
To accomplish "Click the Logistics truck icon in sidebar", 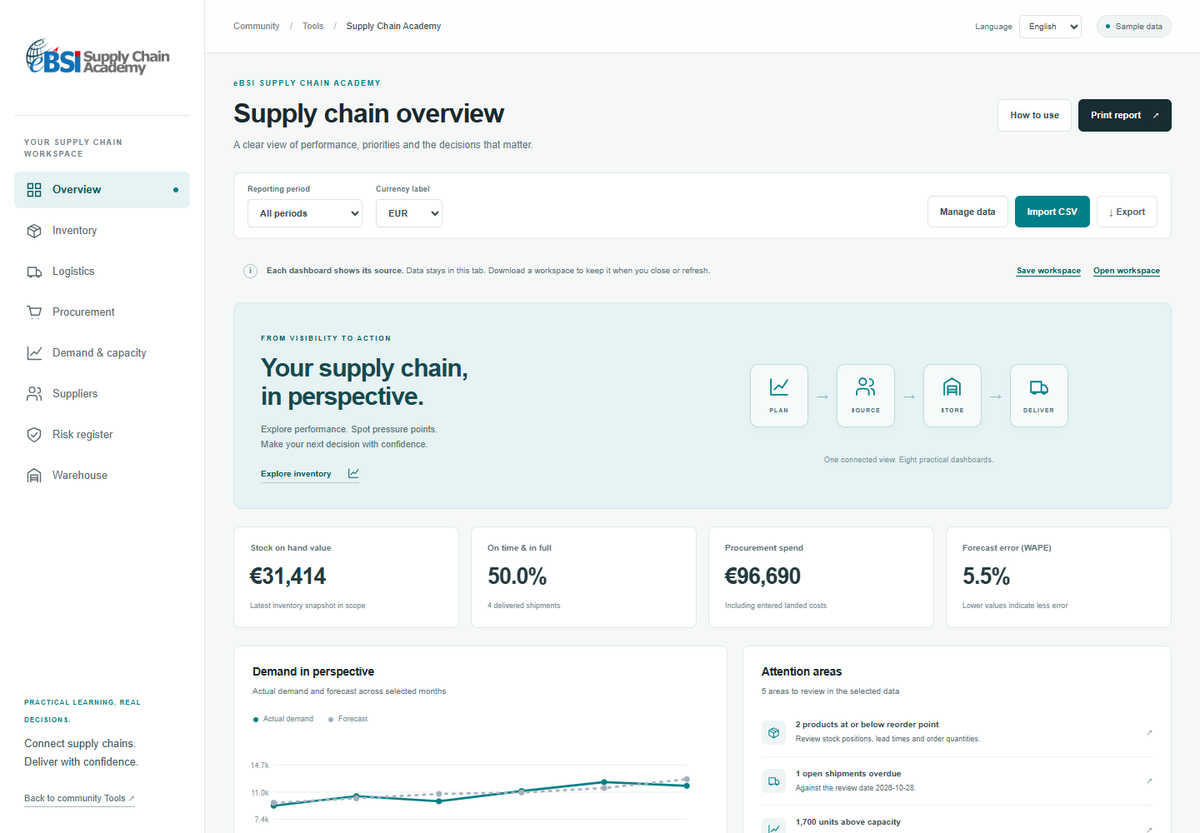I will [x=34, y=271].
